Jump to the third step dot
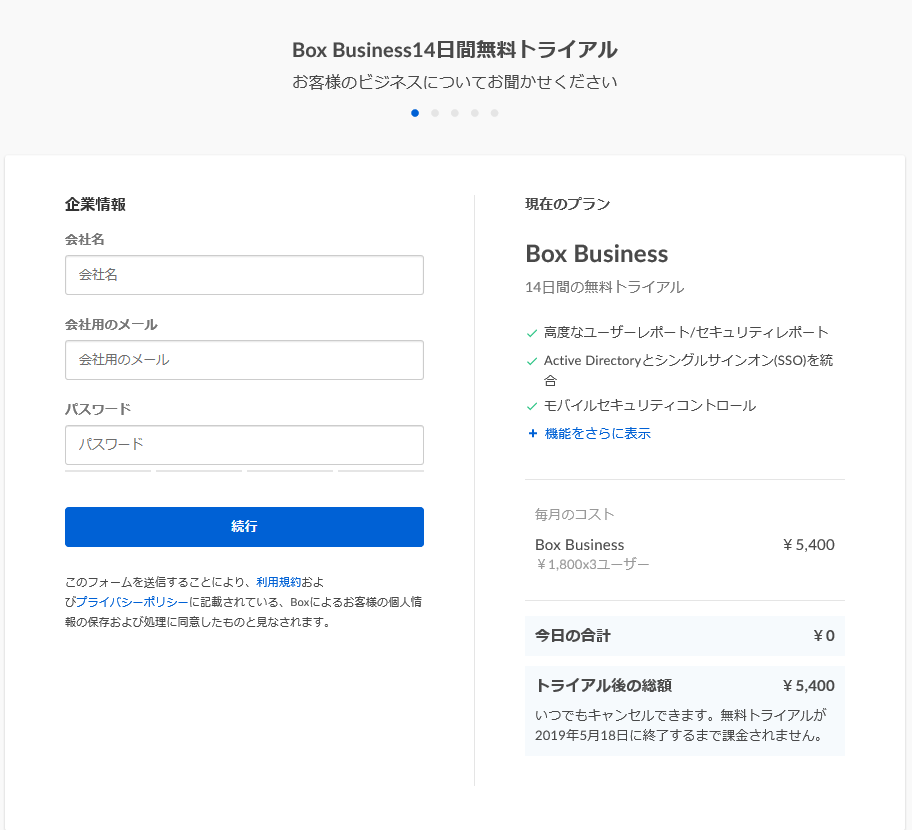Screen dimensions: 912x830 [455, 113]
